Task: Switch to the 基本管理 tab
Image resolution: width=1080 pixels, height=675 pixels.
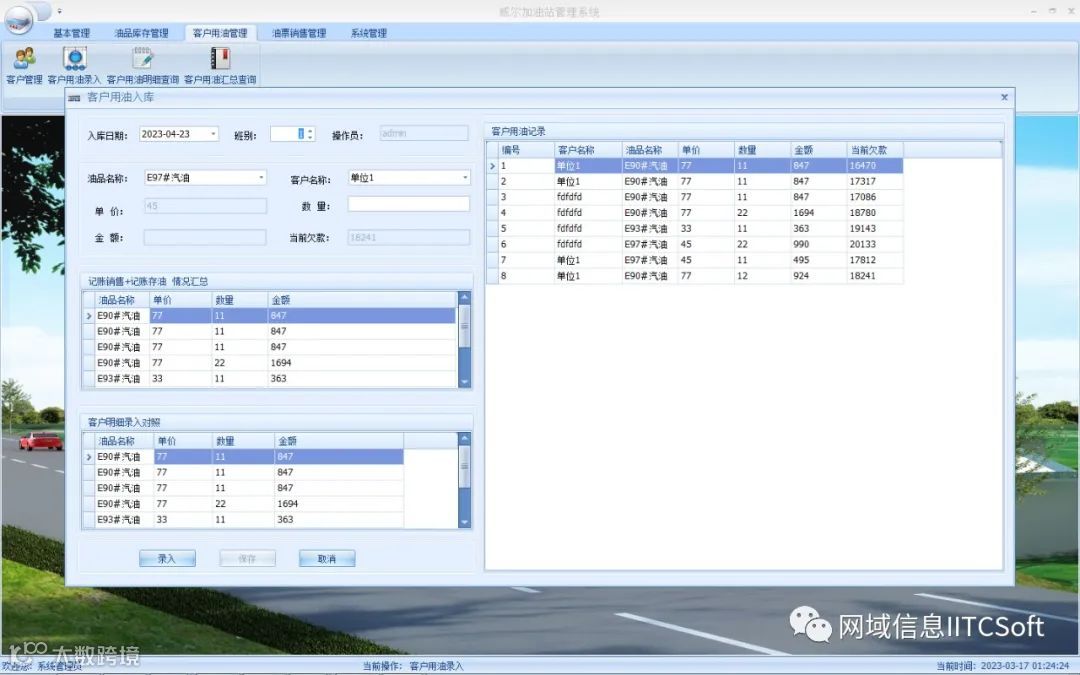Action: [72, 33]
